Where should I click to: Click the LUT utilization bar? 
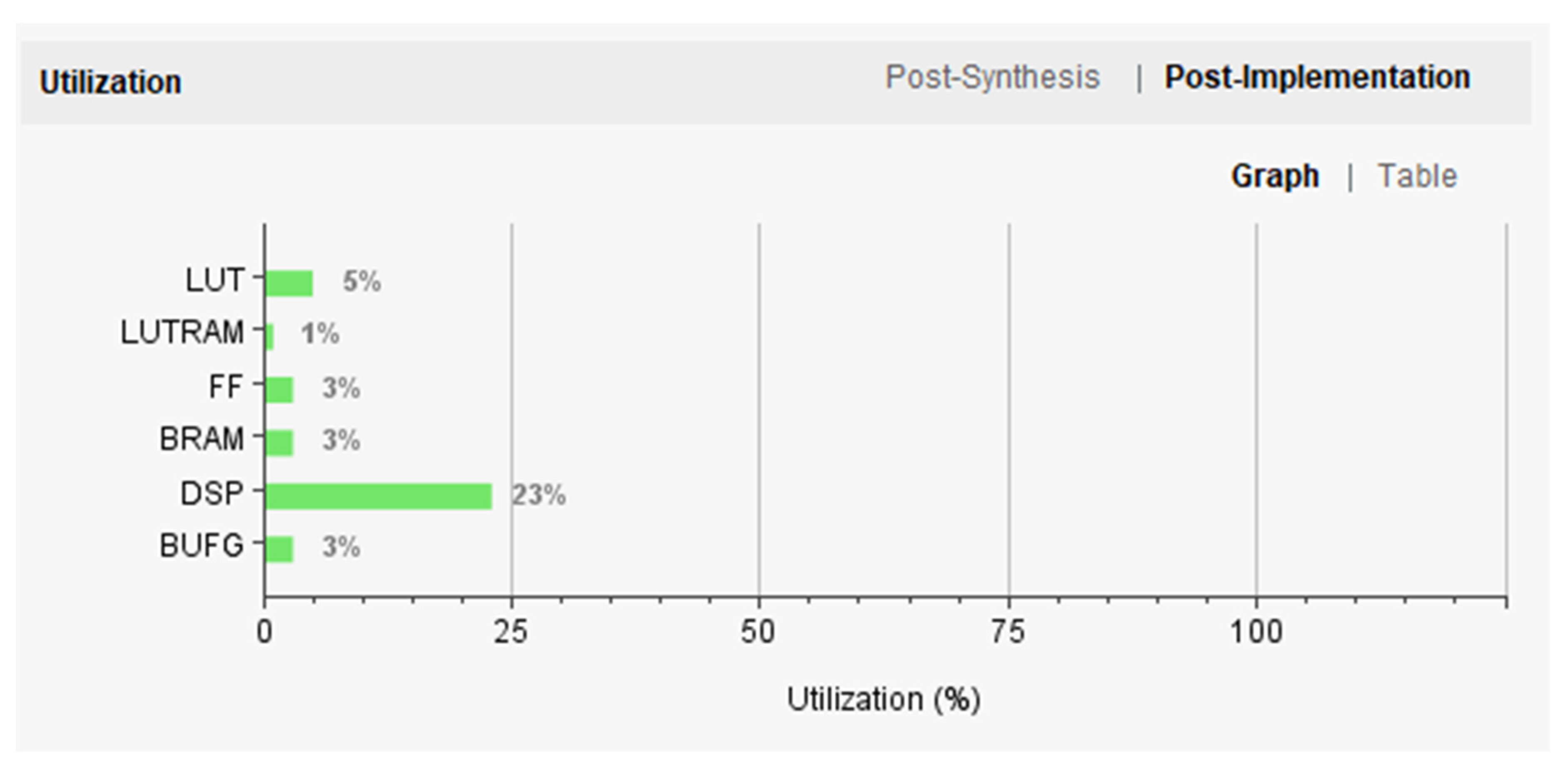(289, 283)
